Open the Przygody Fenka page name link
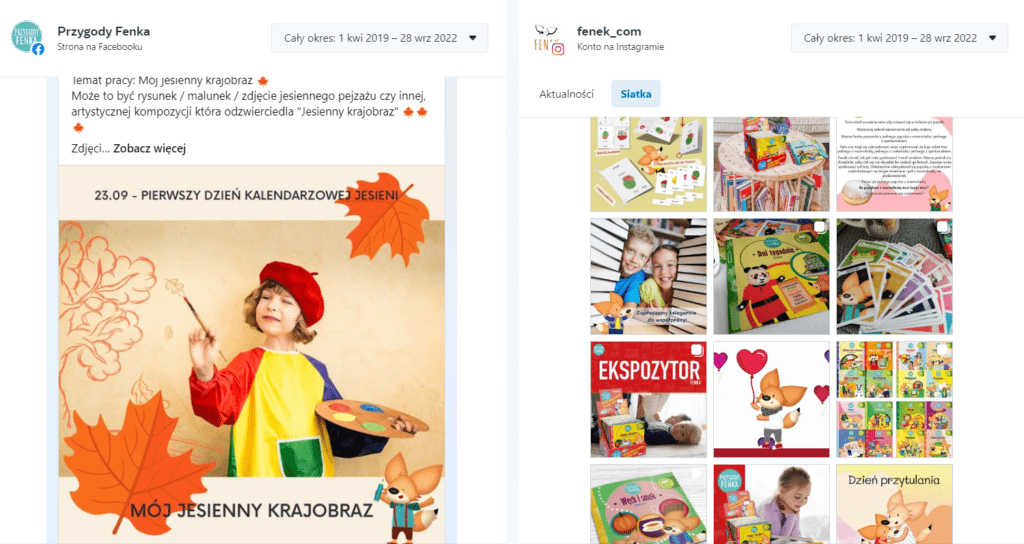 103,31
